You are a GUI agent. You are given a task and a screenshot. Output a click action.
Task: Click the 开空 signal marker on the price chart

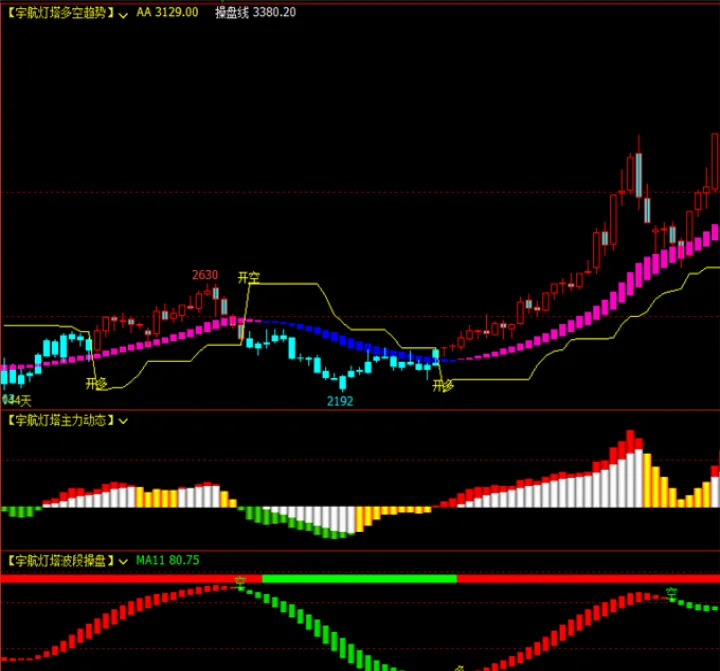click(x=249, y=278)
